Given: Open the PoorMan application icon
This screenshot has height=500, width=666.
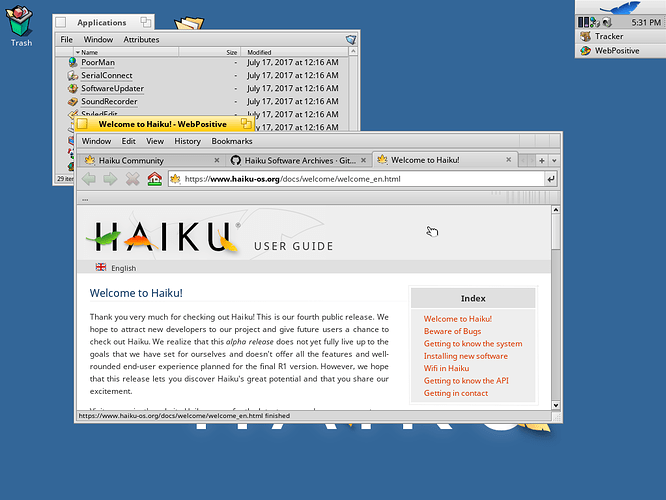Looking at the screenshot, I should click(73, 62).
